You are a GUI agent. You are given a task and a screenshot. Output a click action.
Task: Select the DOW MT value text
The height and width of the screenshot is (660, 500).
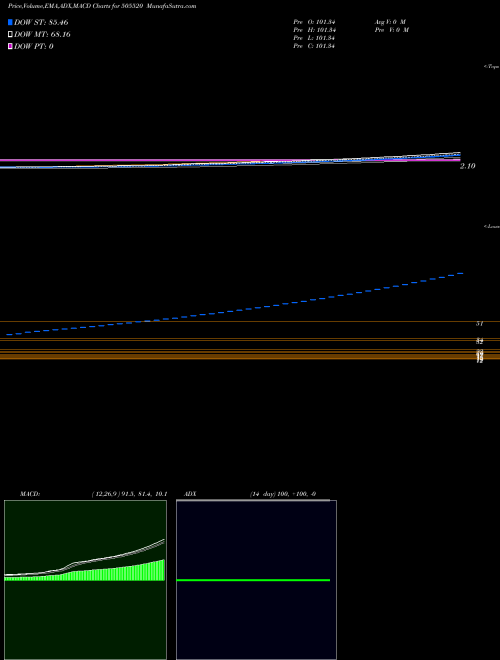pos(42,35)
